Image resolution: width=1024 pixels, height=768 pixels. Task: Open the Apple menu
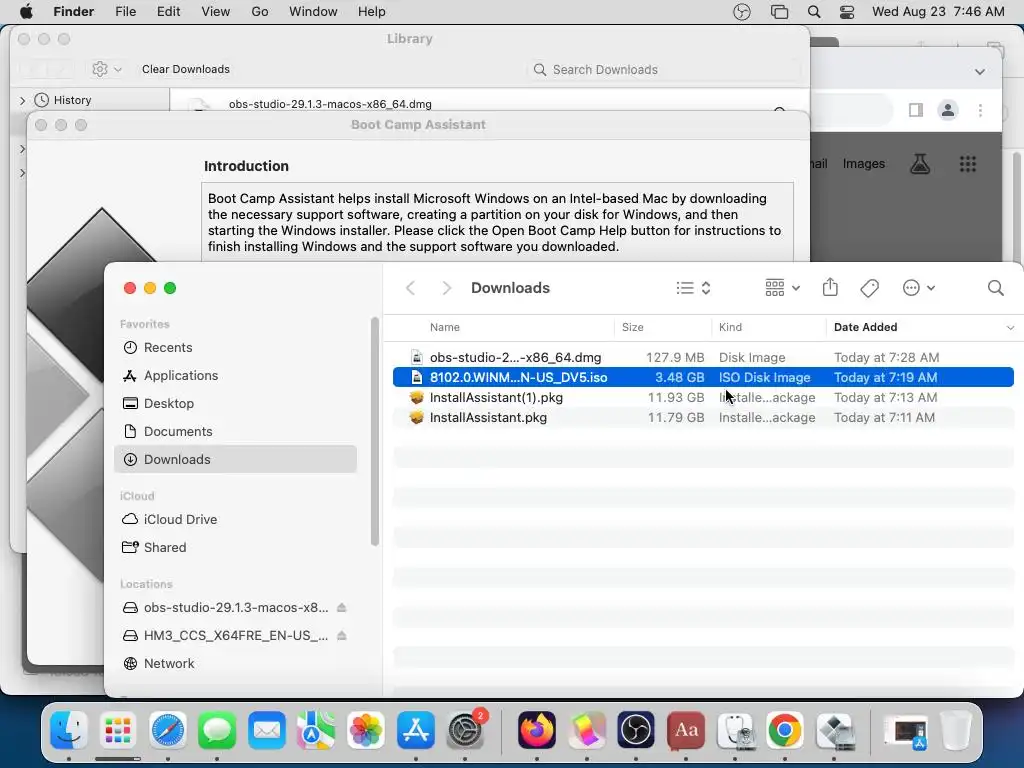click(x=26, y=12)
